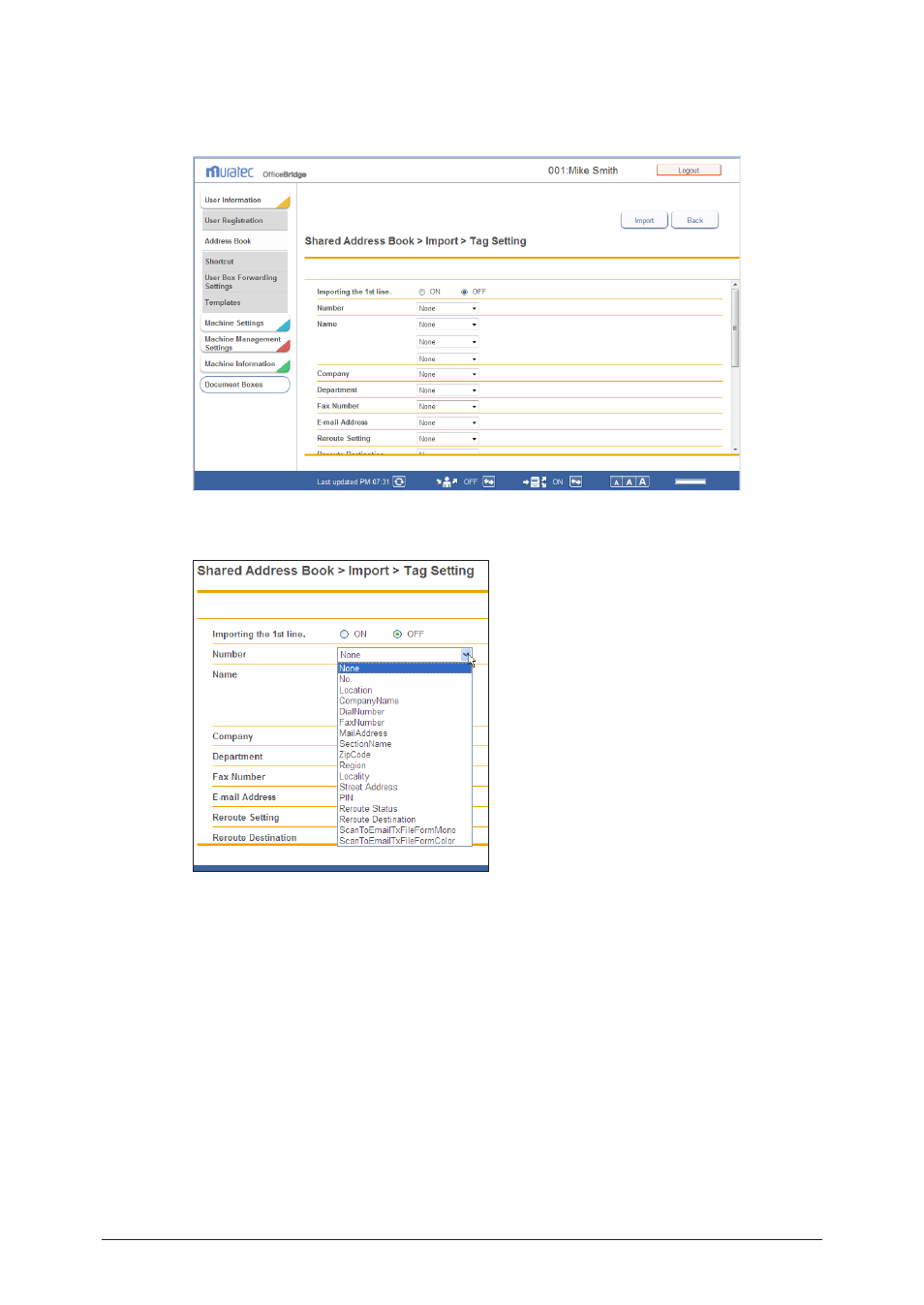Go to User Registration in sidebar

click(x=244, y=221)
